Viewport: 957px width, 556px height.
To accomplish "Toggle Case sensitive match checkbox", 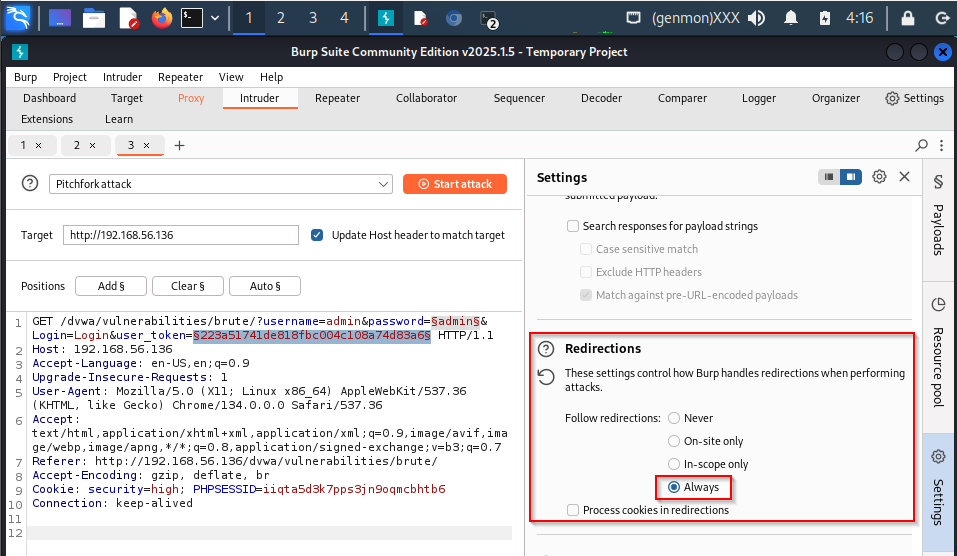I will click(585, 249).
